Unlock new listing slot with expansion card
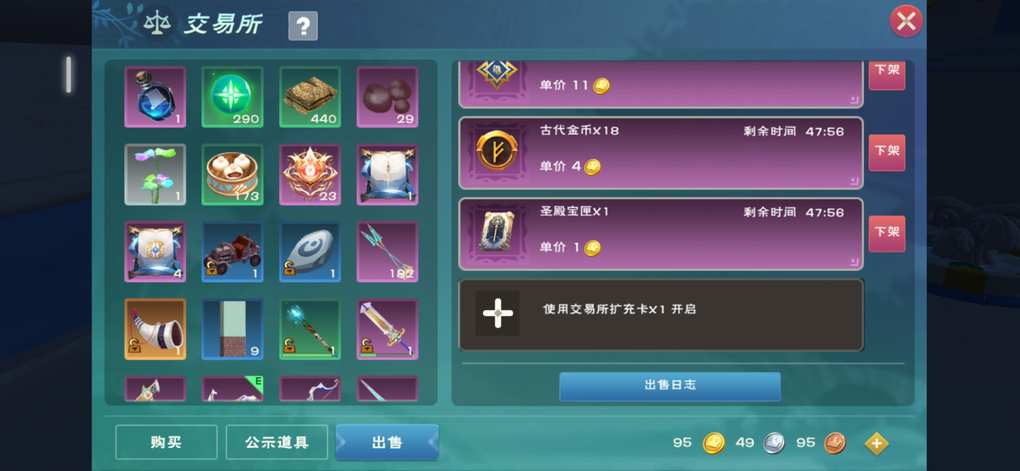This screenshot has height=471, width=1020. 662,315
